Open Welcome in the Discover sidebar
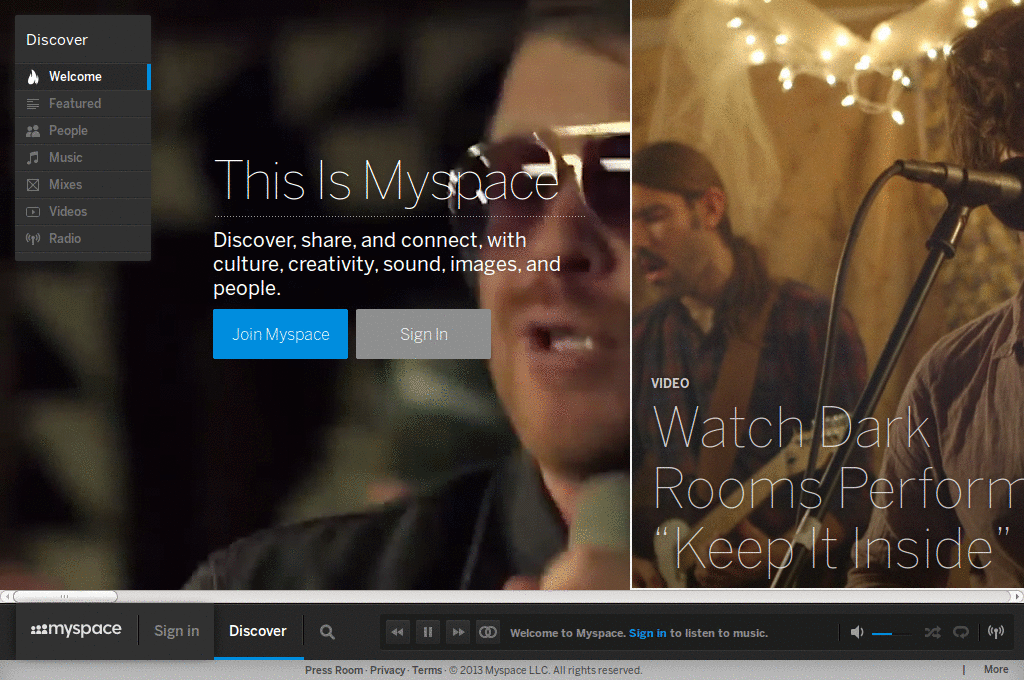Screen dimensions: 1024x680 83,76
